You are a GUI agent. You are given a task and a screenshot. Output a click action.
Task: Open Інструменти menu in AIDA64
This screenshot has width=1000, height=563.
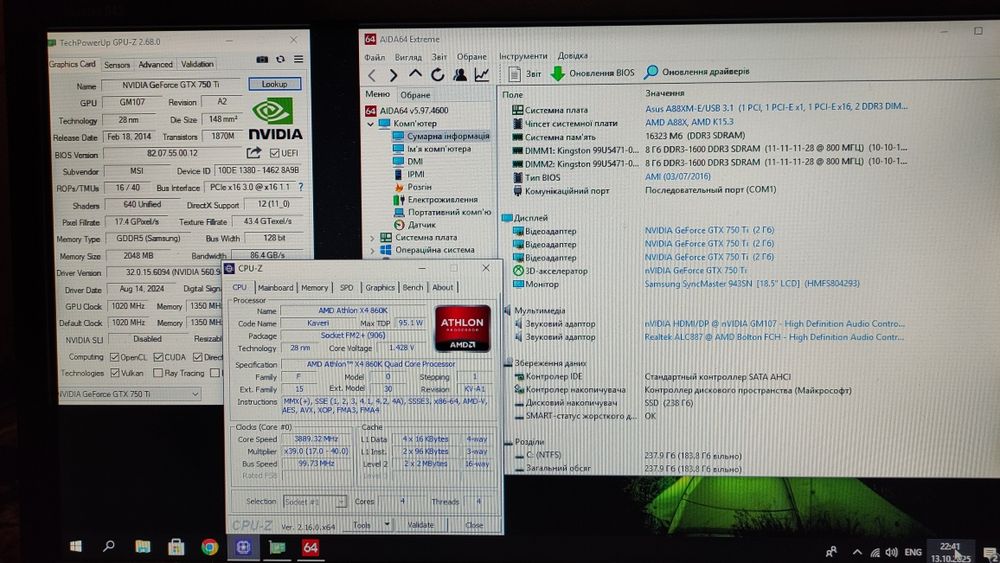(x=523, y=56)
